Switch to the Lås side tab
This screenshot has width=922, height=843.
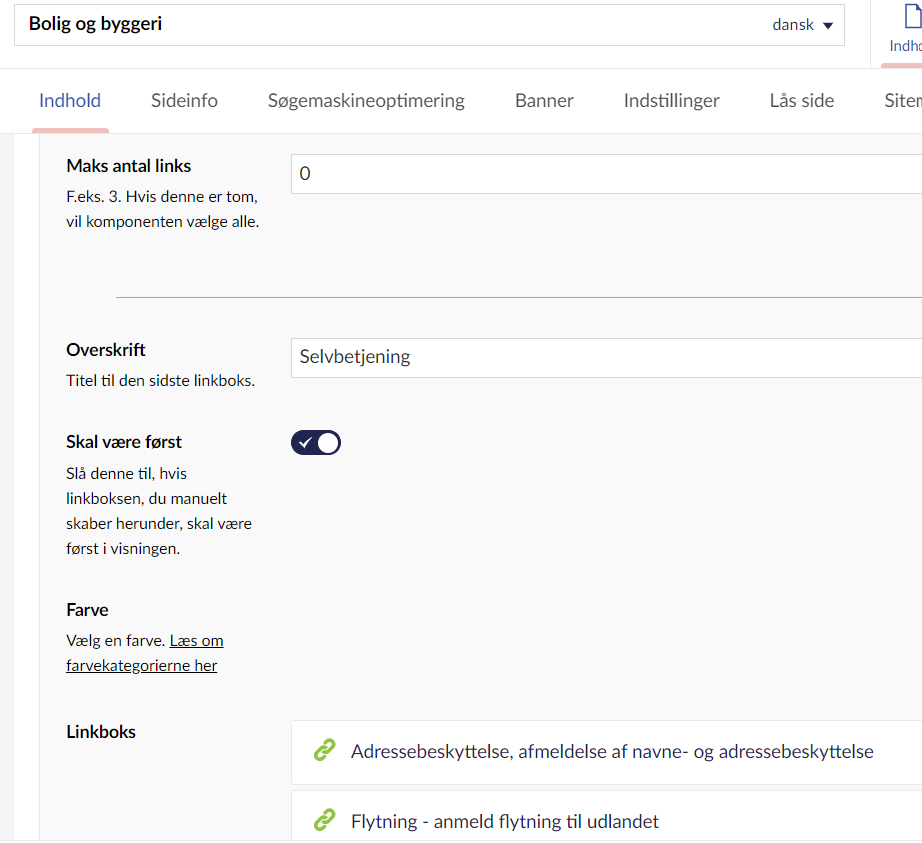point(801,100)
